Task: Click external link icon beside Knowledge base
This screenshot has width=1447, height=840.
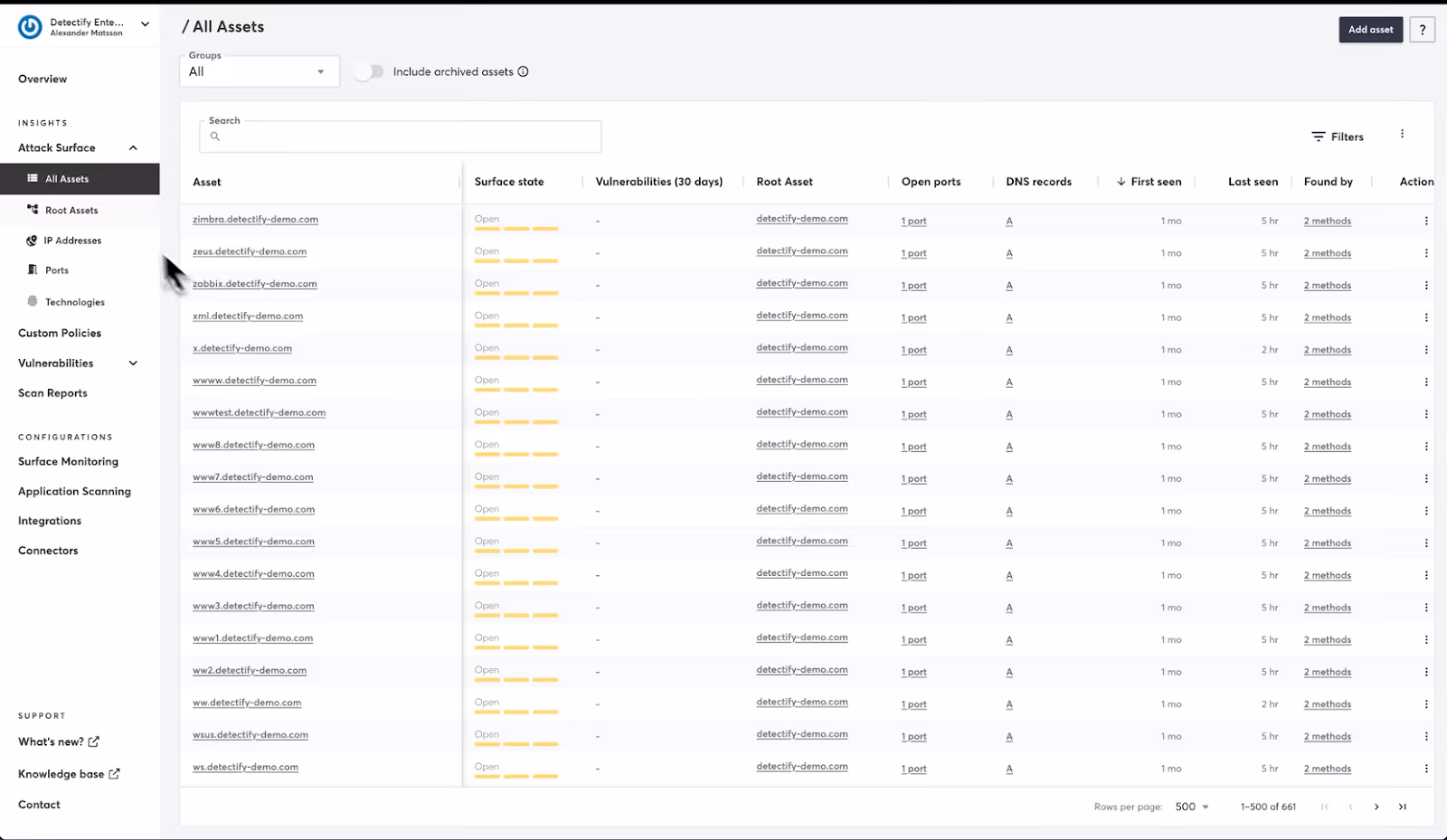Action: pyautogui.click(x=114, y=774)
